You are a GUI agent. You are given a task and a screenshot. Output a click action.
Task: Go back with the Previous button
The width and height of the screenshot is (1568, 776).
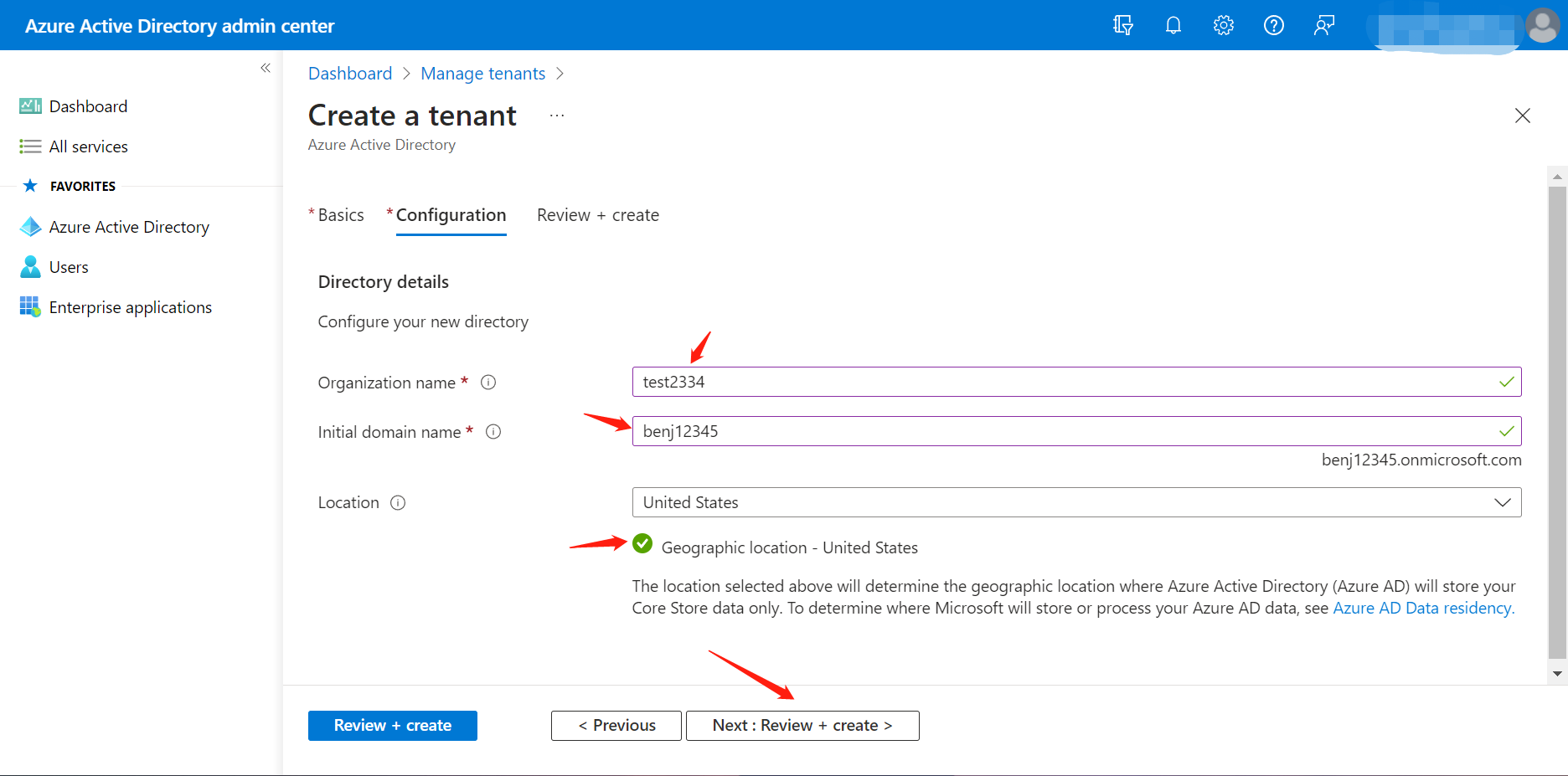(x=616, y=726)
